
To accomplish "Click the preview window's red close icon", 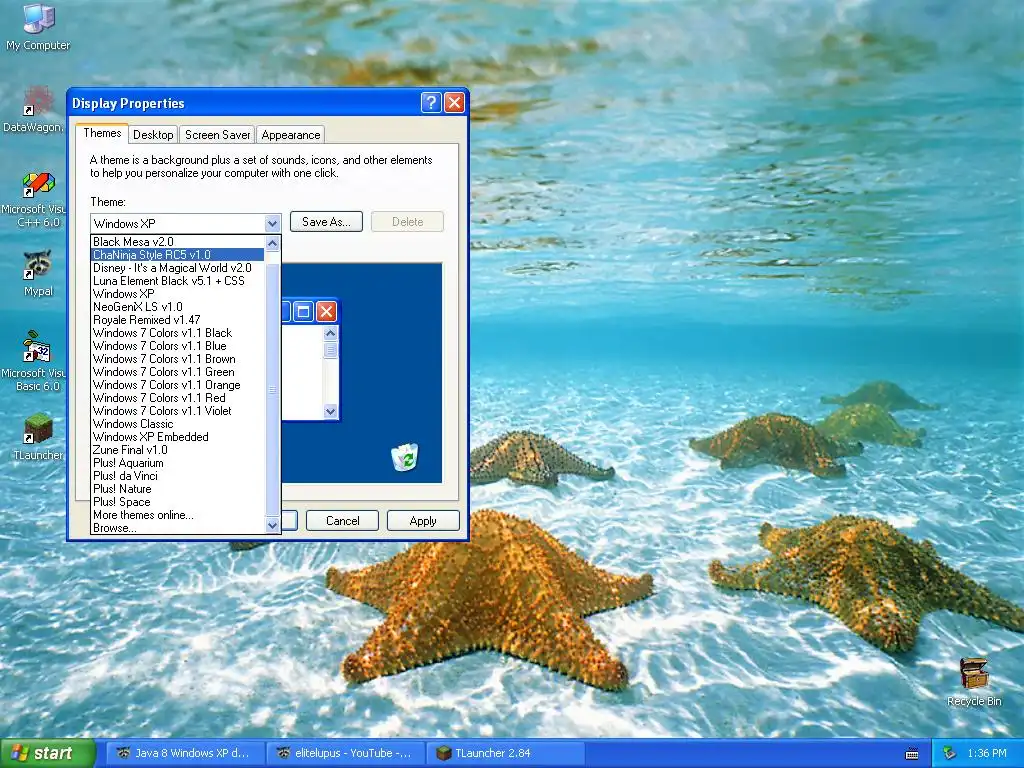I will click(326, 312).
